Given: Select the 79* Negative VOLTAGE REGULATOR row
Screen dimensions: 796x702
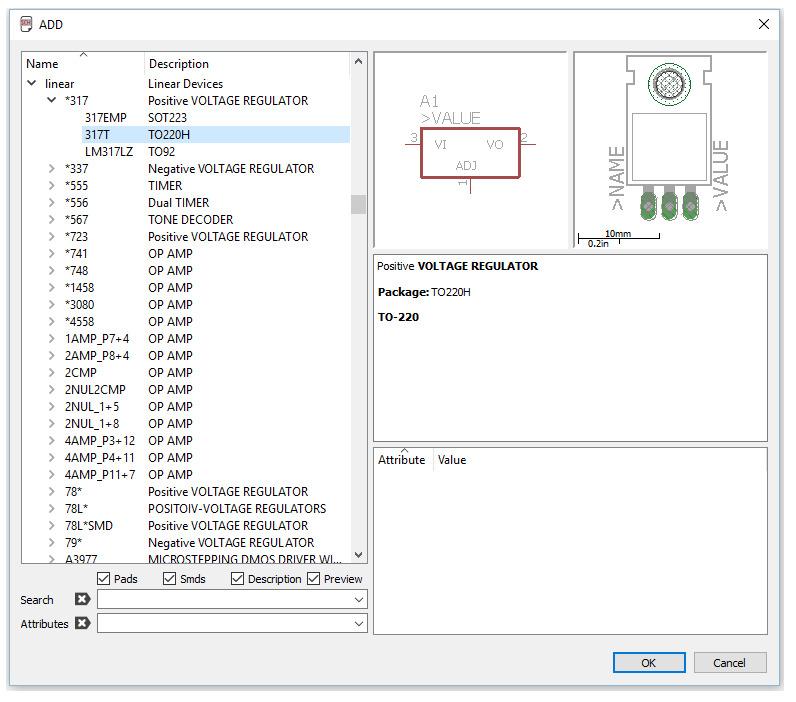Looking at the screenshot, I should [x=206, y=542].
